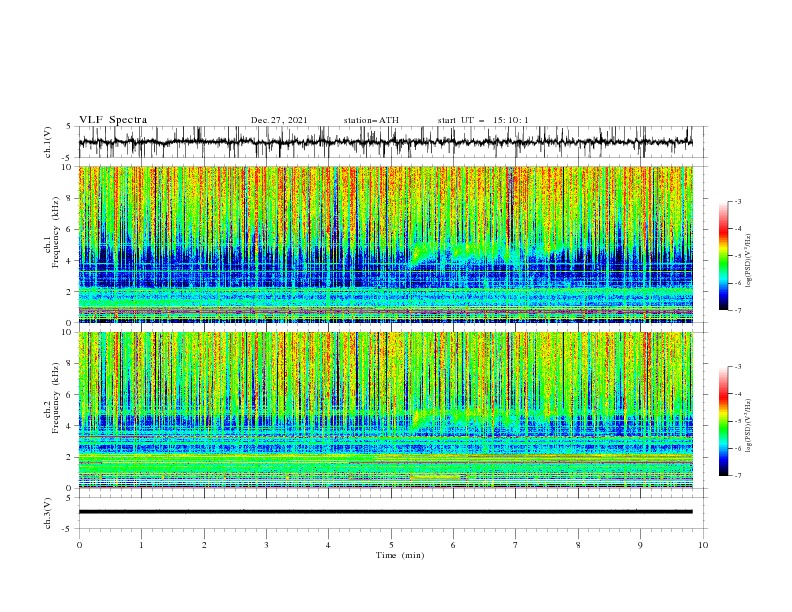792x612 pixels.
Task: Click the "-7" tick on ch.2 color bar
Action: (737, 476)
